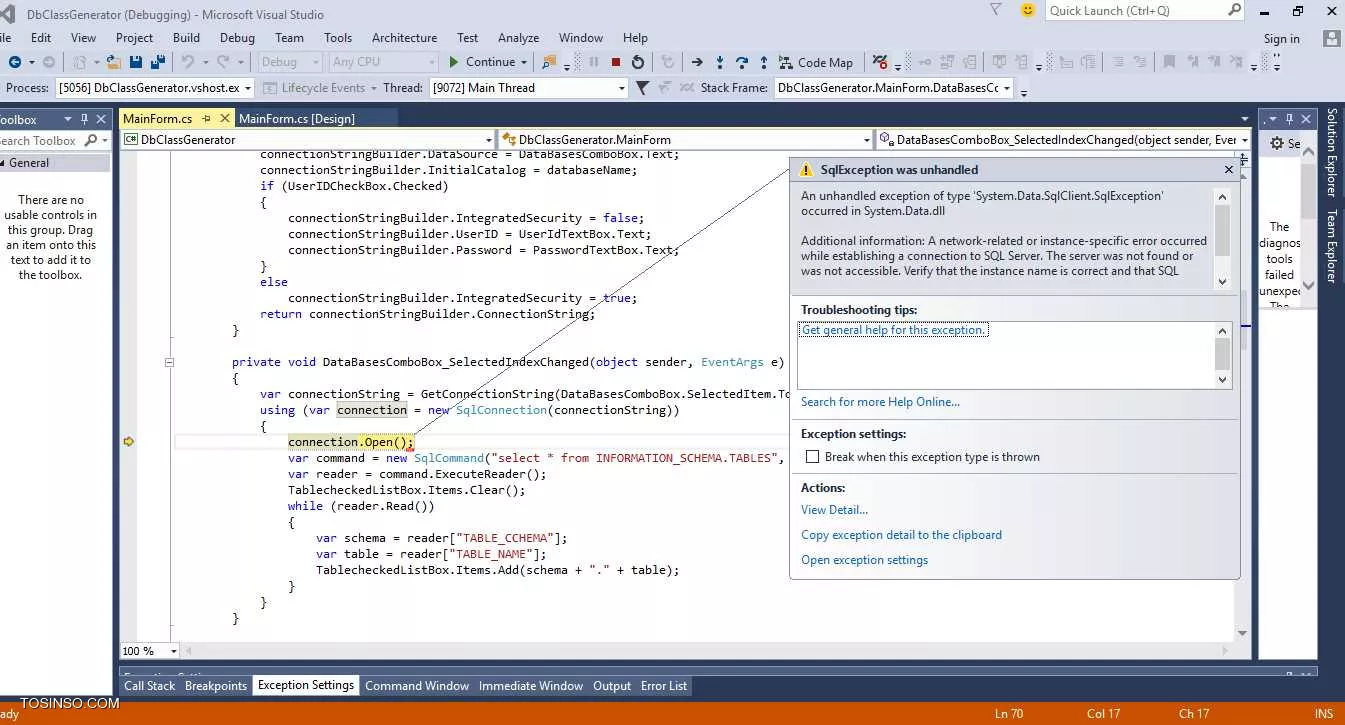Image resolution: width=1345 pixels, height=725 pixels.
Task: Open the Debug menu
Action: click(237, 38)
